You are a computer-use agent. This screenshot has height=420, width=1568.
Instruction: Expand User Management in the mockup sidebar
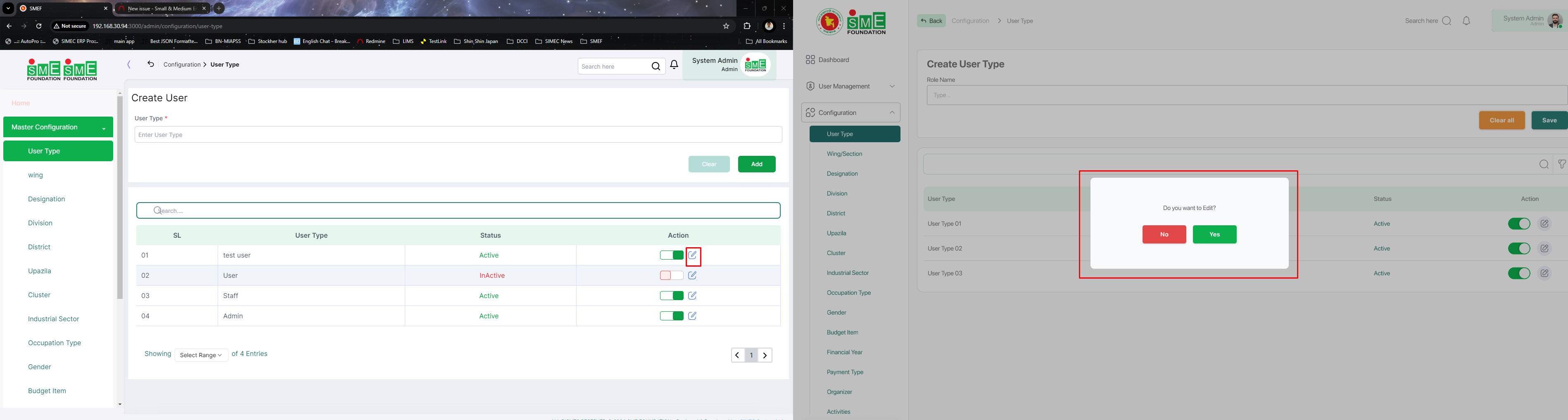tap(851, 86)
